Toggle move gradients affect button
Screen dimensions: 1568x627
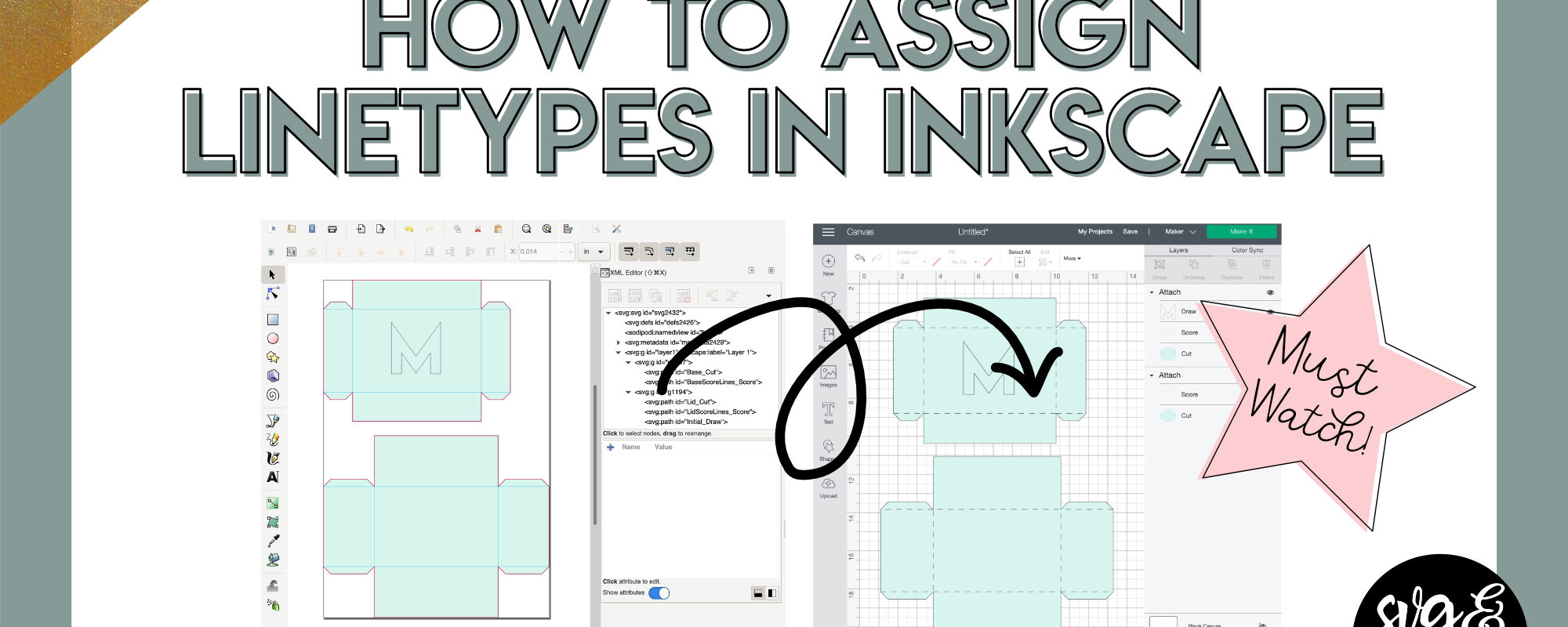tap(670, 252)
